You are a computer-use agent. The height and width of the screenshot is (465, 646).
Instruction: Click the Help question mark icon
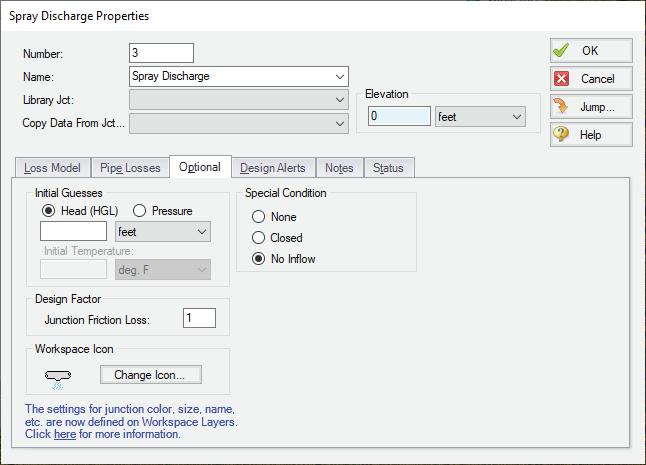coord(562,135)
